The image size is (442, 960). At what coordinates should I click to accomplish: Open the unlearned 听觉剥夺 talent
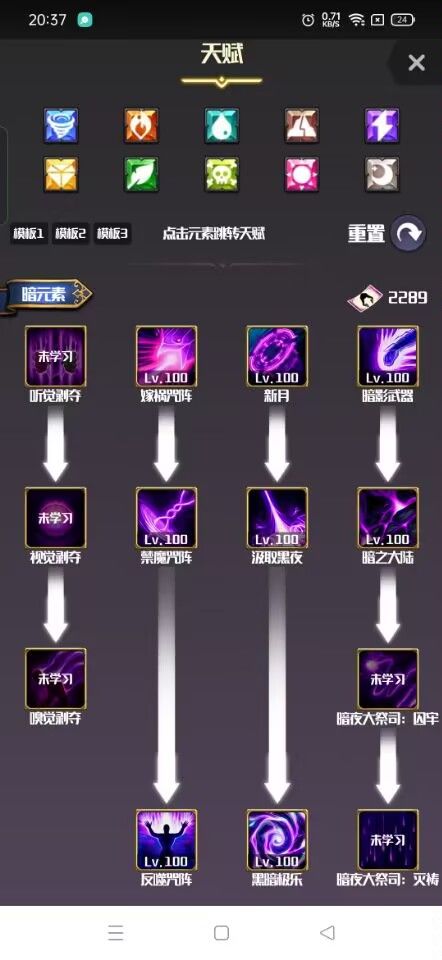click(x=56, y=356)
